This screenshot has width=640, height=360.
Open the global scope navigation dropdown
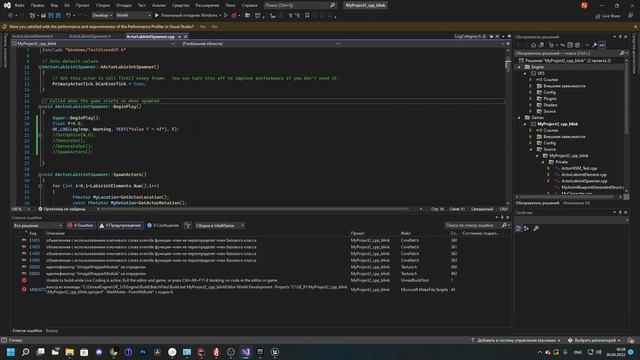260,44
